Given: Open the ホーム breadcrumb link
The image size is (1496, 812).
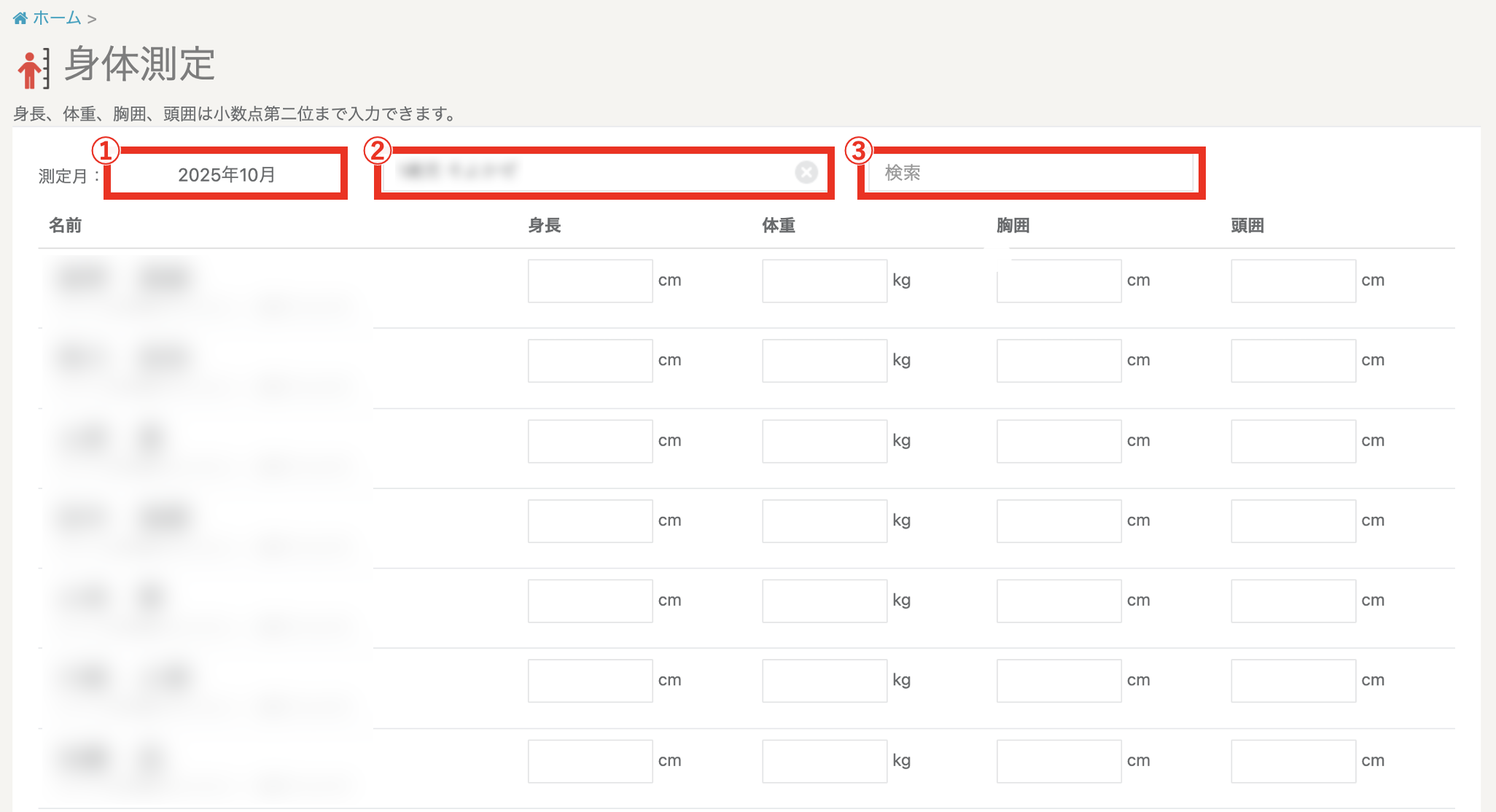Looking at the screenshot, I should [57, 18].
